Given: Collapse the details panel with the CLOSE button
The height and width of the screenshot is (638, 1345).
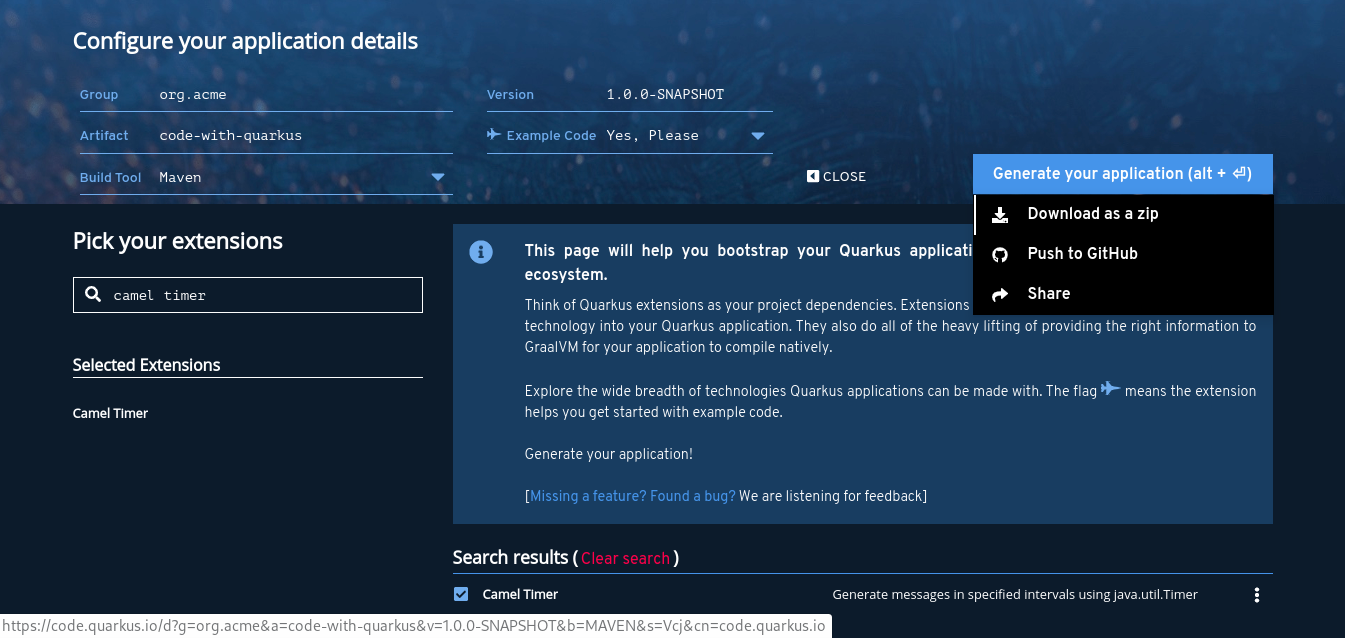Looking at the screenshot, I should tap(837, 176).
